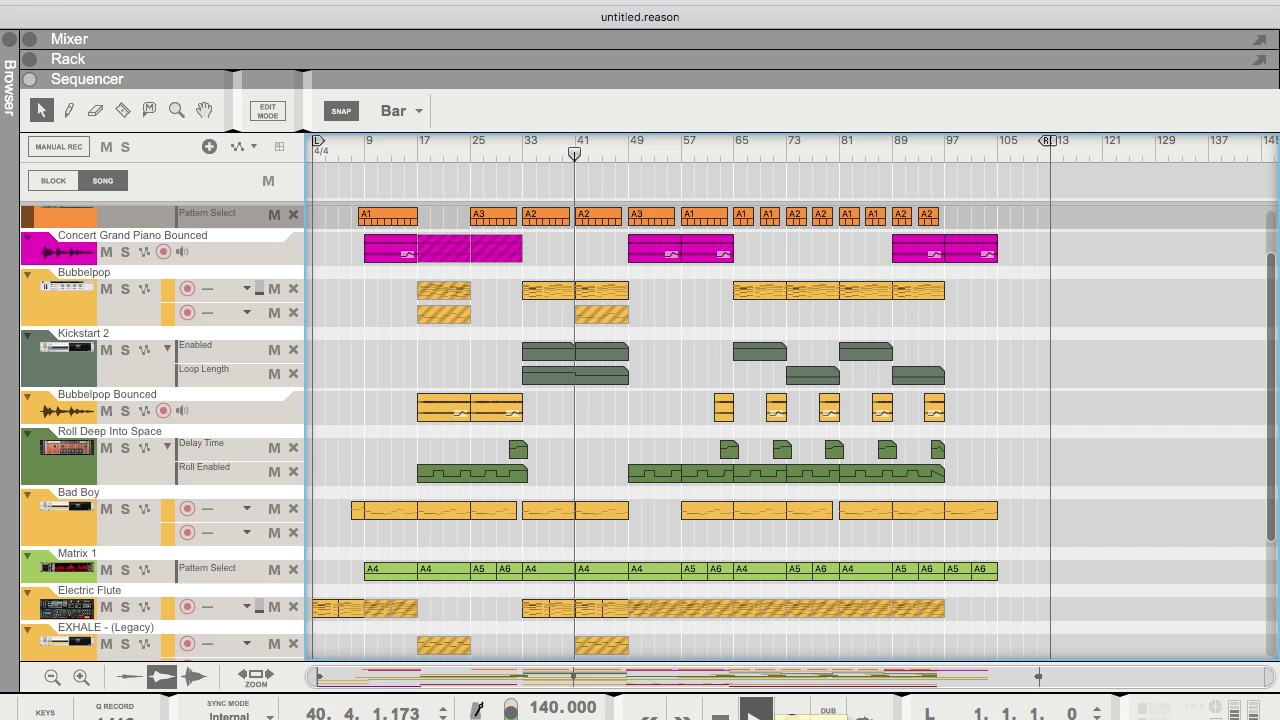The width and height of the screenshot is (1280, 720).
Task: Open the Bad Boy first lane dropdown
Action: [247, 509]
